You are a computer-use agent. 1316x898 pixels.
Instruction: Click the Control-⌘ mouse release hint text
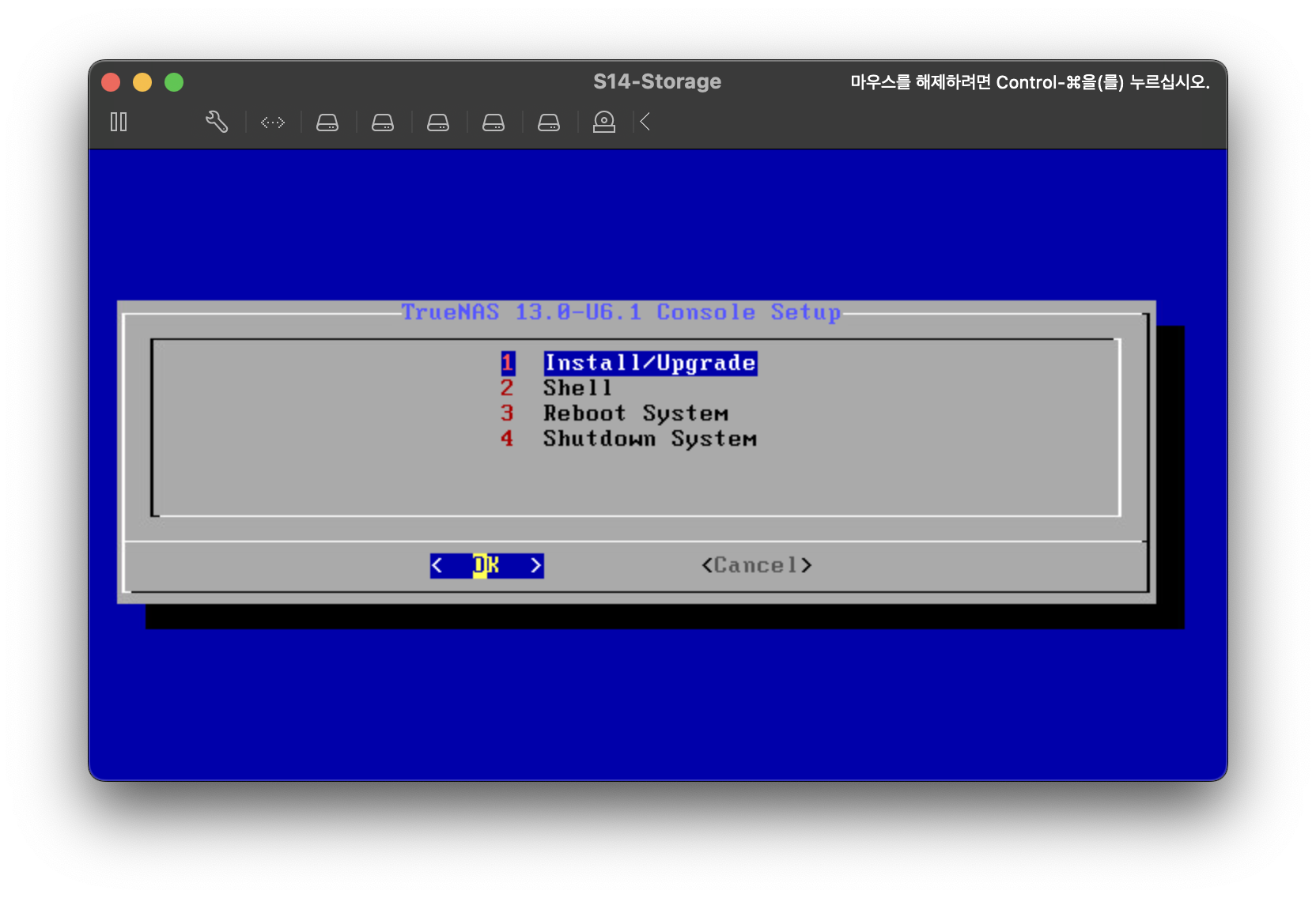click(x=1030, y=82)
